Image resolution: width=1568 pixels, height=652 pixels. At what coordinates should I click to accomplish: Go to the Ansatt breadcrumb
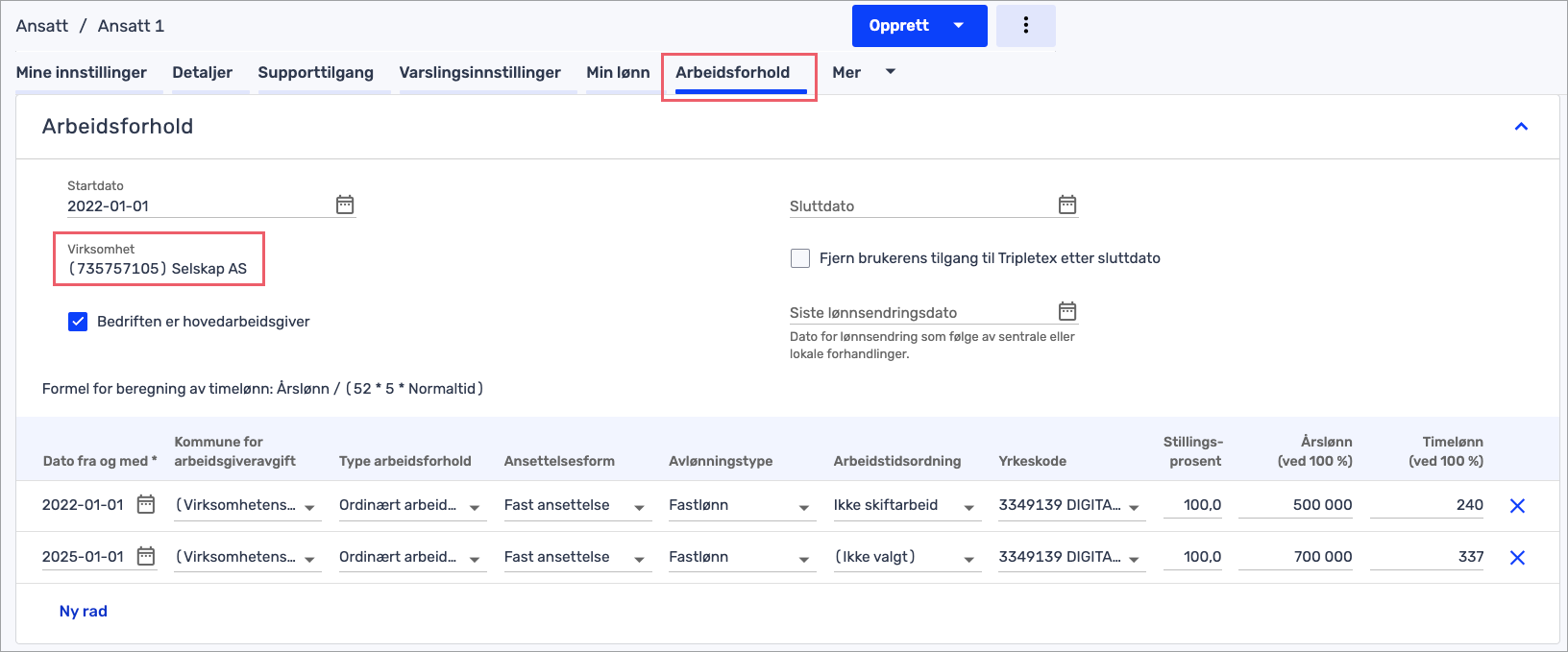pos(42,26)
